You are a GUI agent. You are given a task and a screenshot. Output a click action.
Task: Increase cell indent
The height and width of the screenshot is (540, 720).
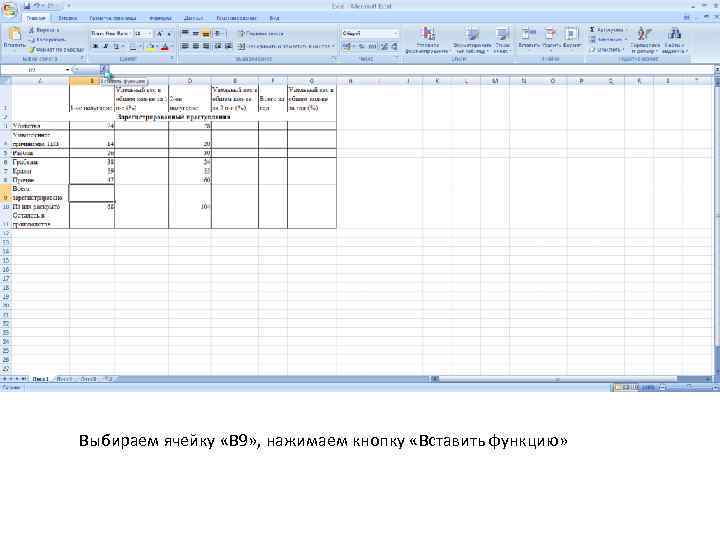228,46
